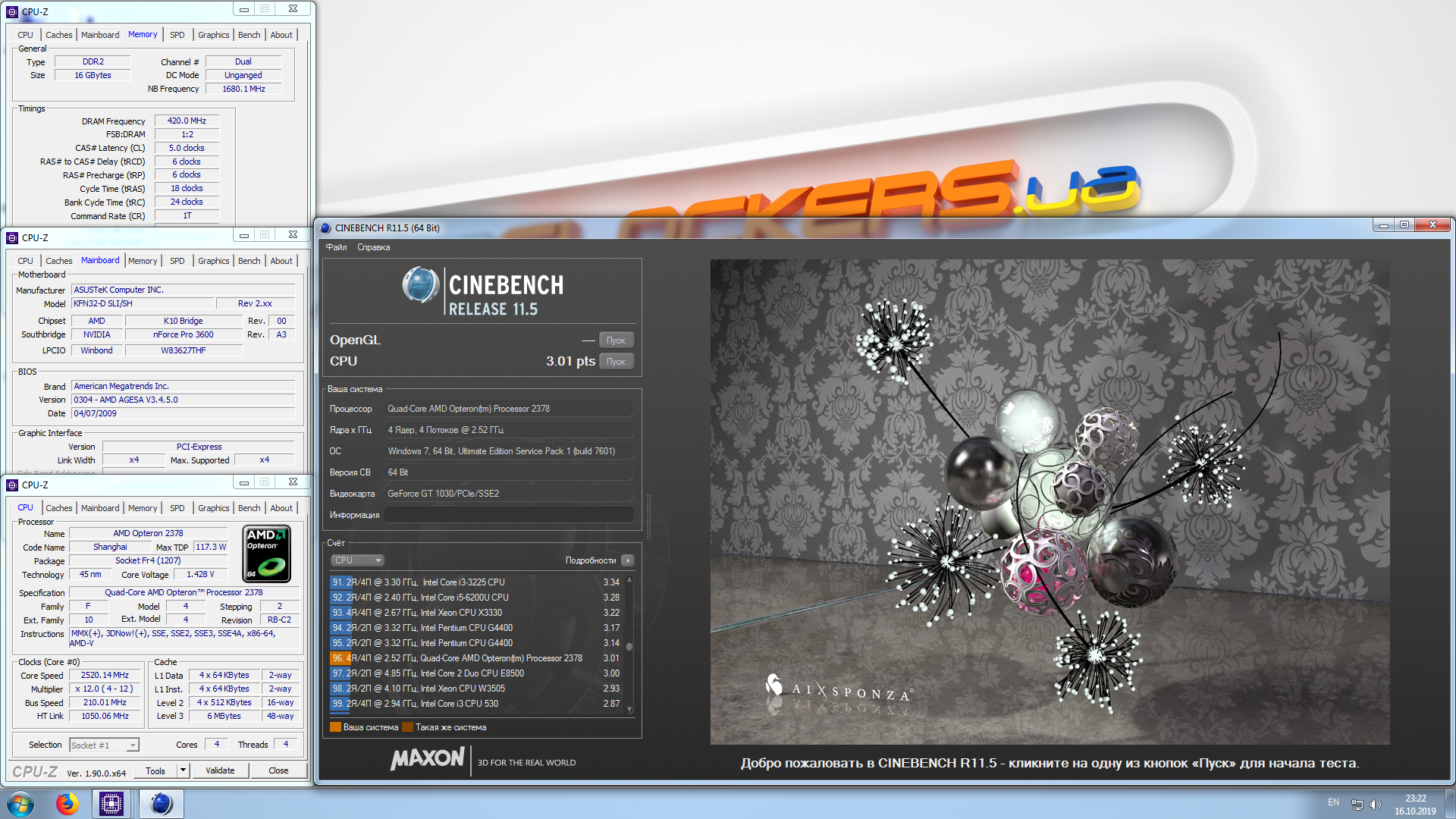Screen dimensions: 1456x819
Task: Switch to Memory tab in bottom CPU-Z
Action: pyautogui.click(x=143, y=508)
